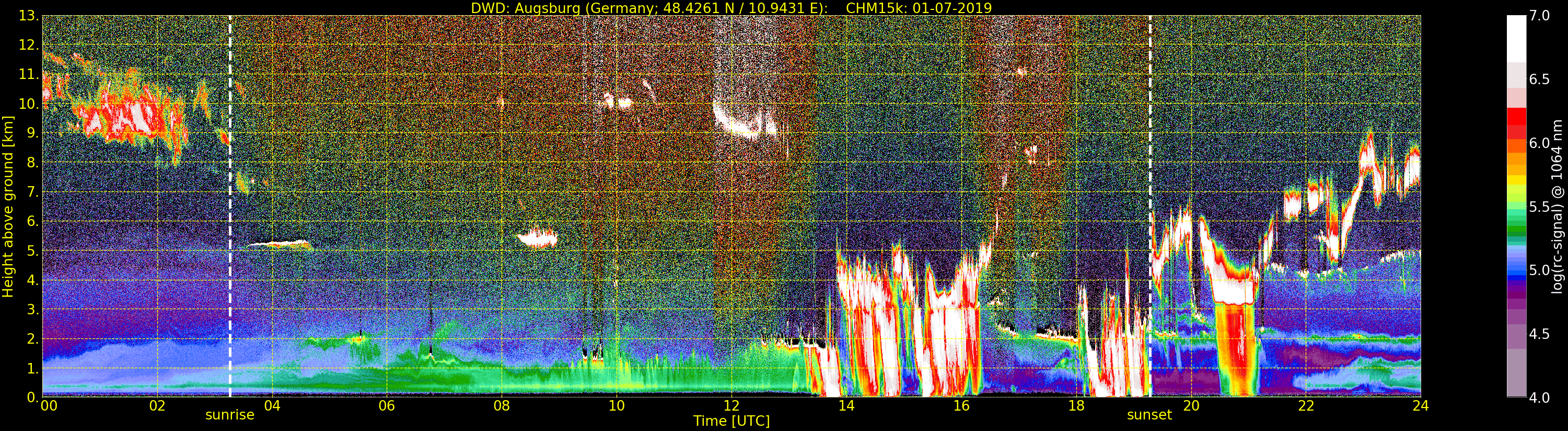Click the y-axis tick label '12.'
Image resolution: width=1568 pixels, height=431 pixels.
pos(29,46)
